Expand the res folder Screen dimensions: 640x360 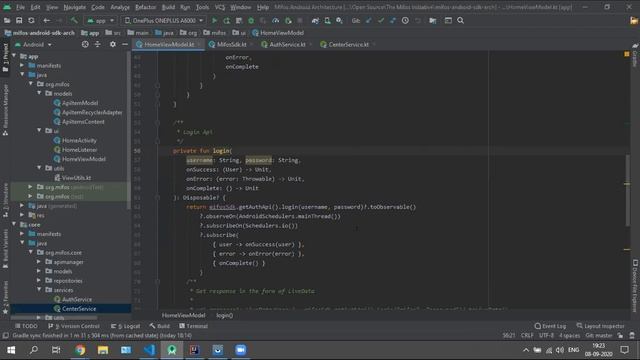coord(22,215)
